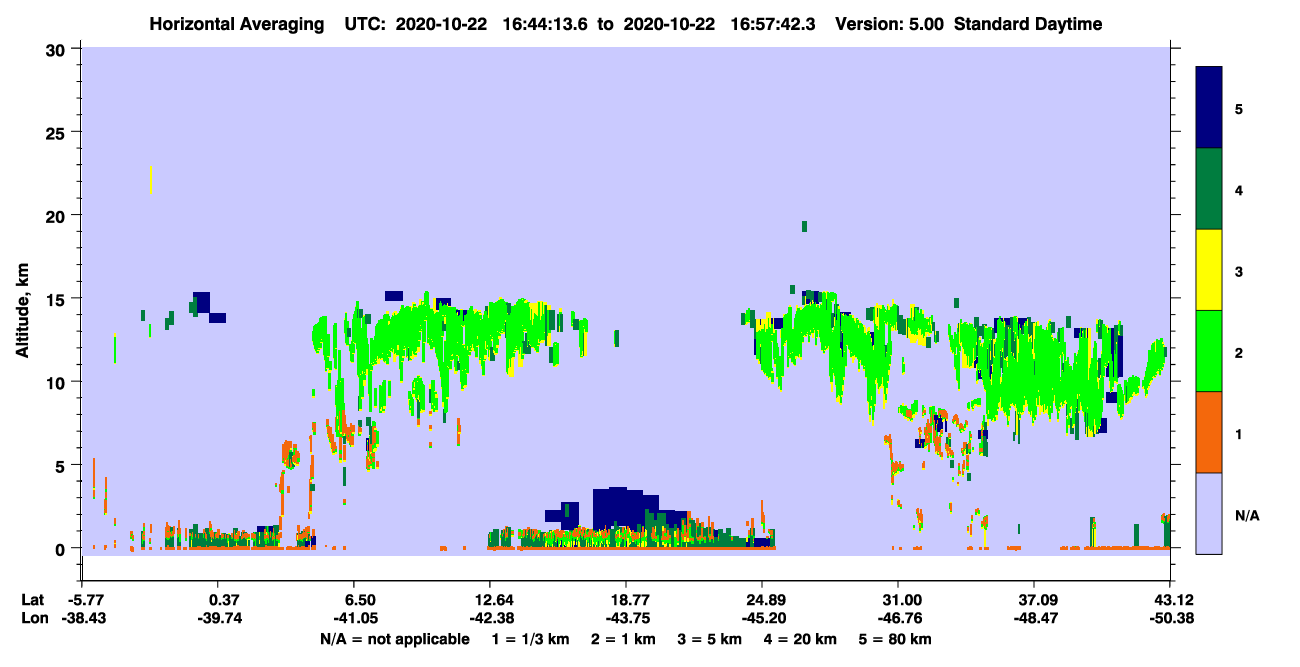The height and width of the screenshot is (667, 1300).
Task: Click the '5 = 80 km' legend text
Action: [x=896, y=639]
